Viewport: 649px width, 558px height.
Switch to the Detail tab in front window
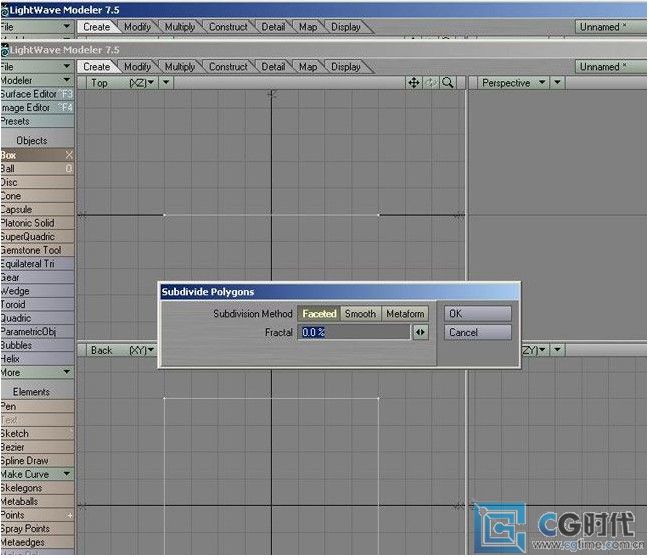tap(273, 67)
